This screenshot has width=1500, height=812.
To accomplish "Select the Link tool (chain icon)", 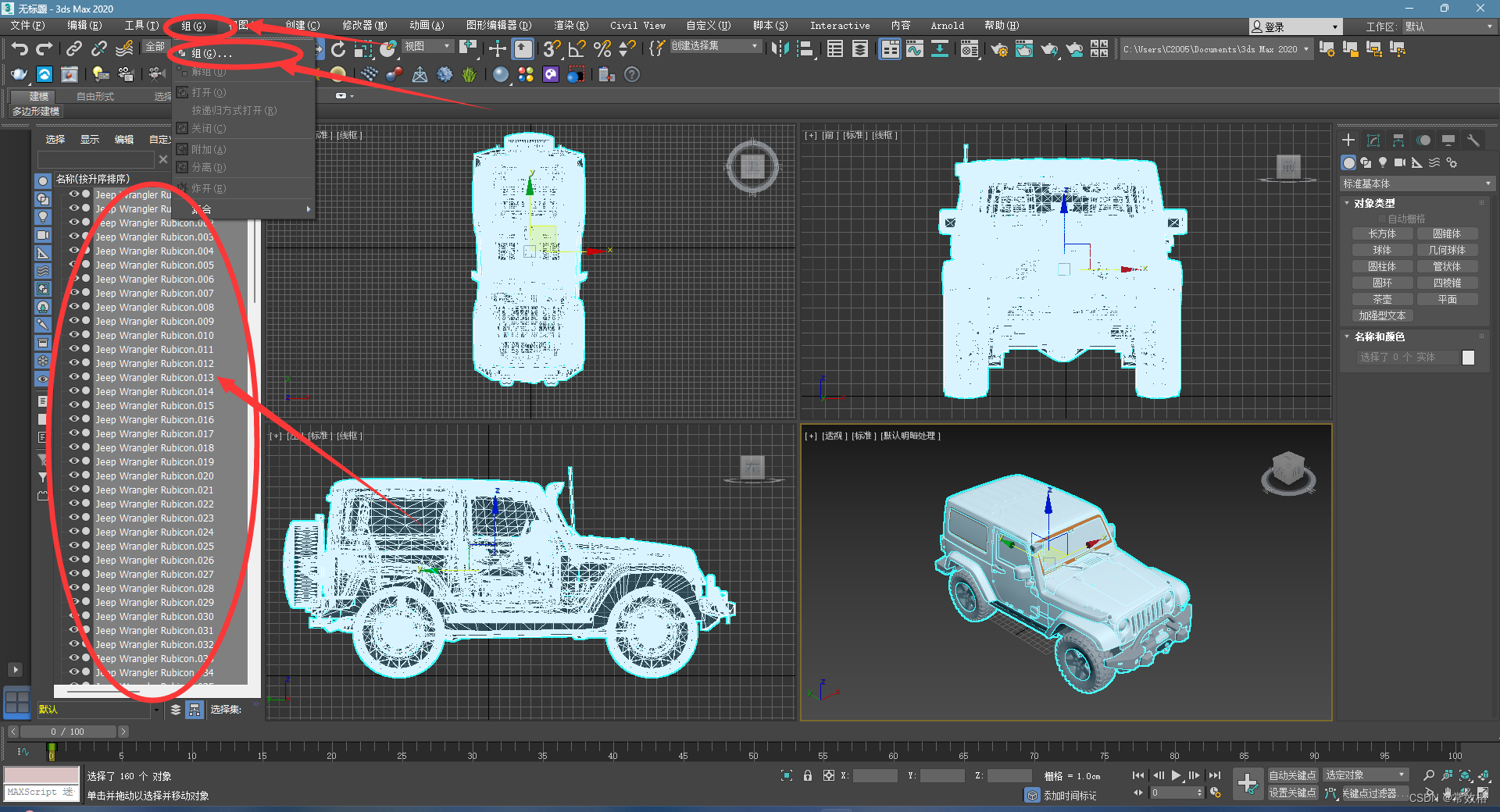I will pos(74,49).
